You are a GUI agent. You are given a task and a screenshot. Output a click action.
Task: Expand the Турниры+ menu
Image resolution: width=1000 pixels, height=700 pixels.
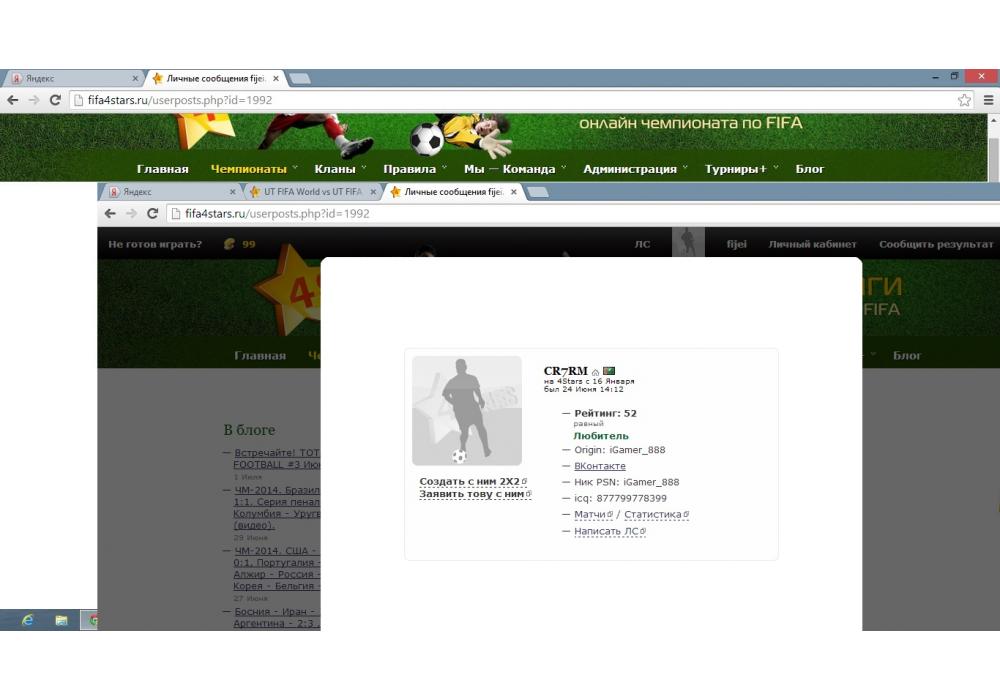point(740,169)
